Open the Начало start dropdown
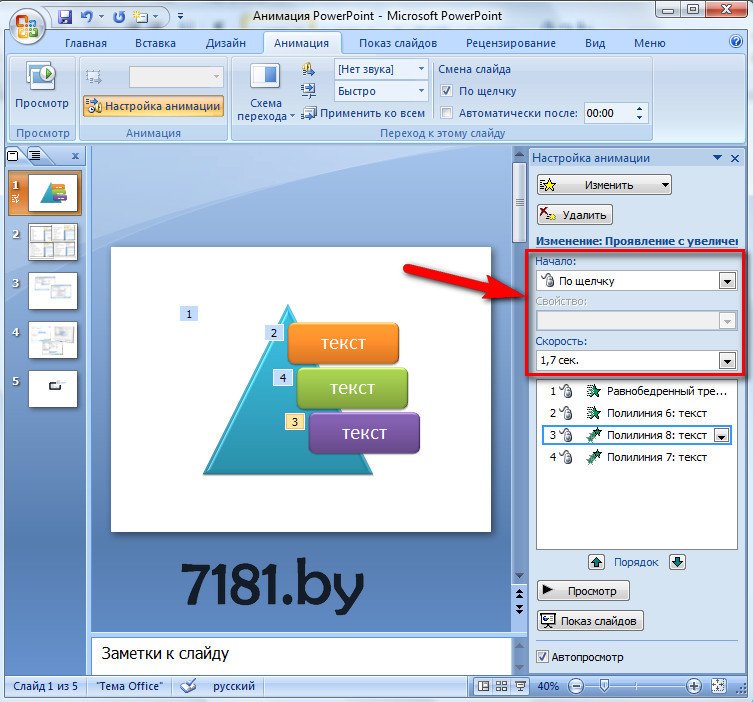The width and height of the screenshot is (753, 702). [727, 281]
